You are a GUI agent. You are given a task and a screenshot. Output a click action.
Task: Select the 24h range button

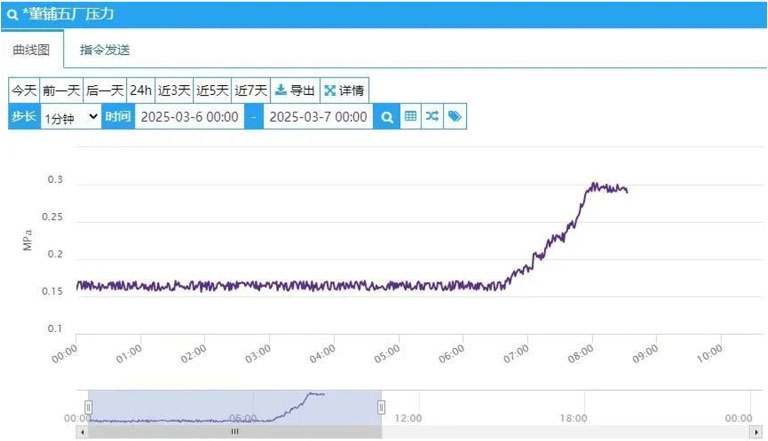[141, 90]
